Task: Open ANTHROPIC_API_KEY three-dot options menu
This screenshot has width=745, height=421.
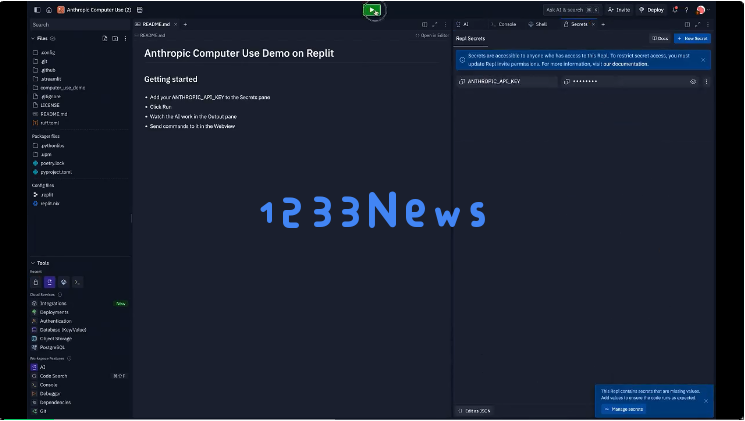Action: 707,82
